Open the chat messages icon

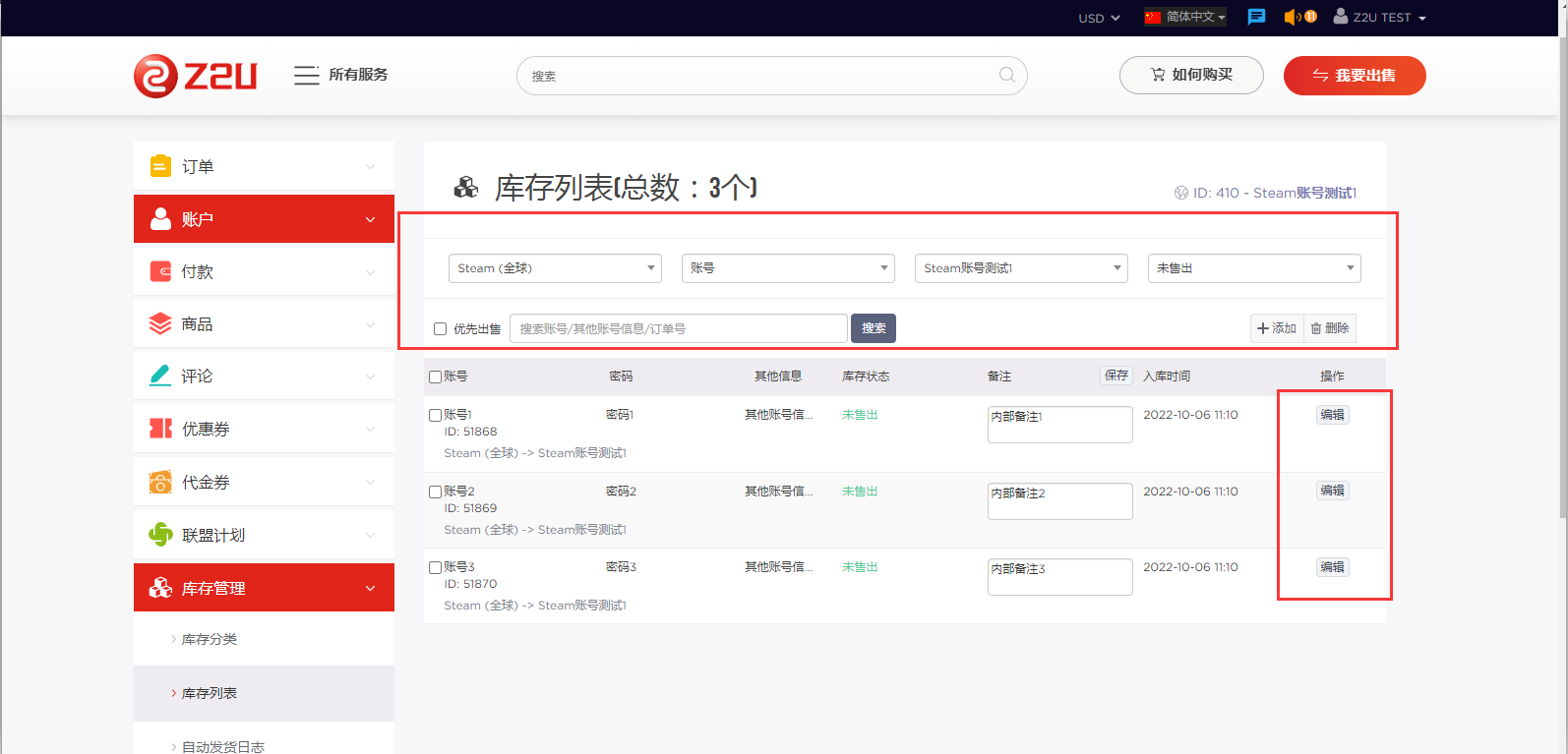1256,17
